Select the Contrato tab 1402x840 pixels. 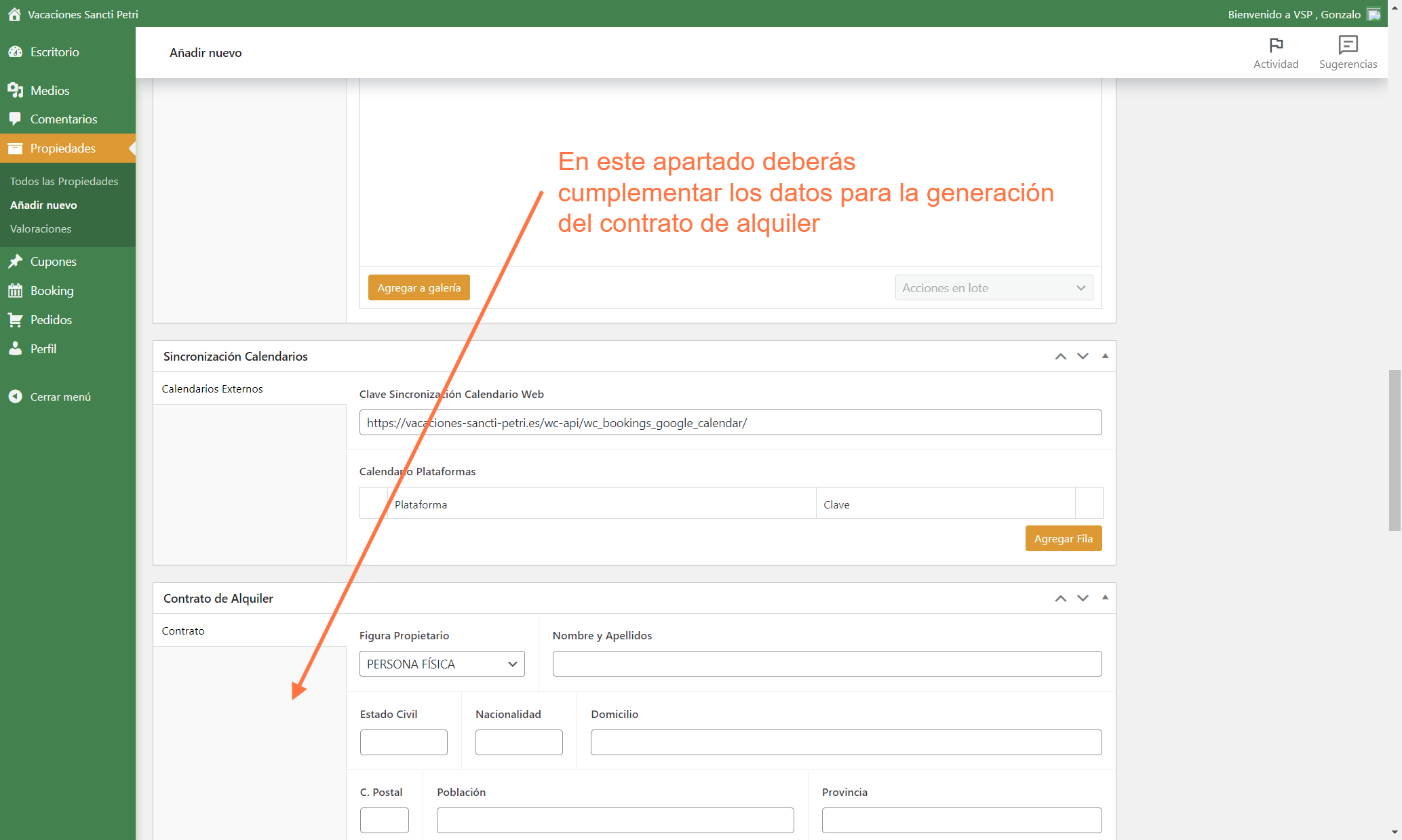click(x=250, y=631)
